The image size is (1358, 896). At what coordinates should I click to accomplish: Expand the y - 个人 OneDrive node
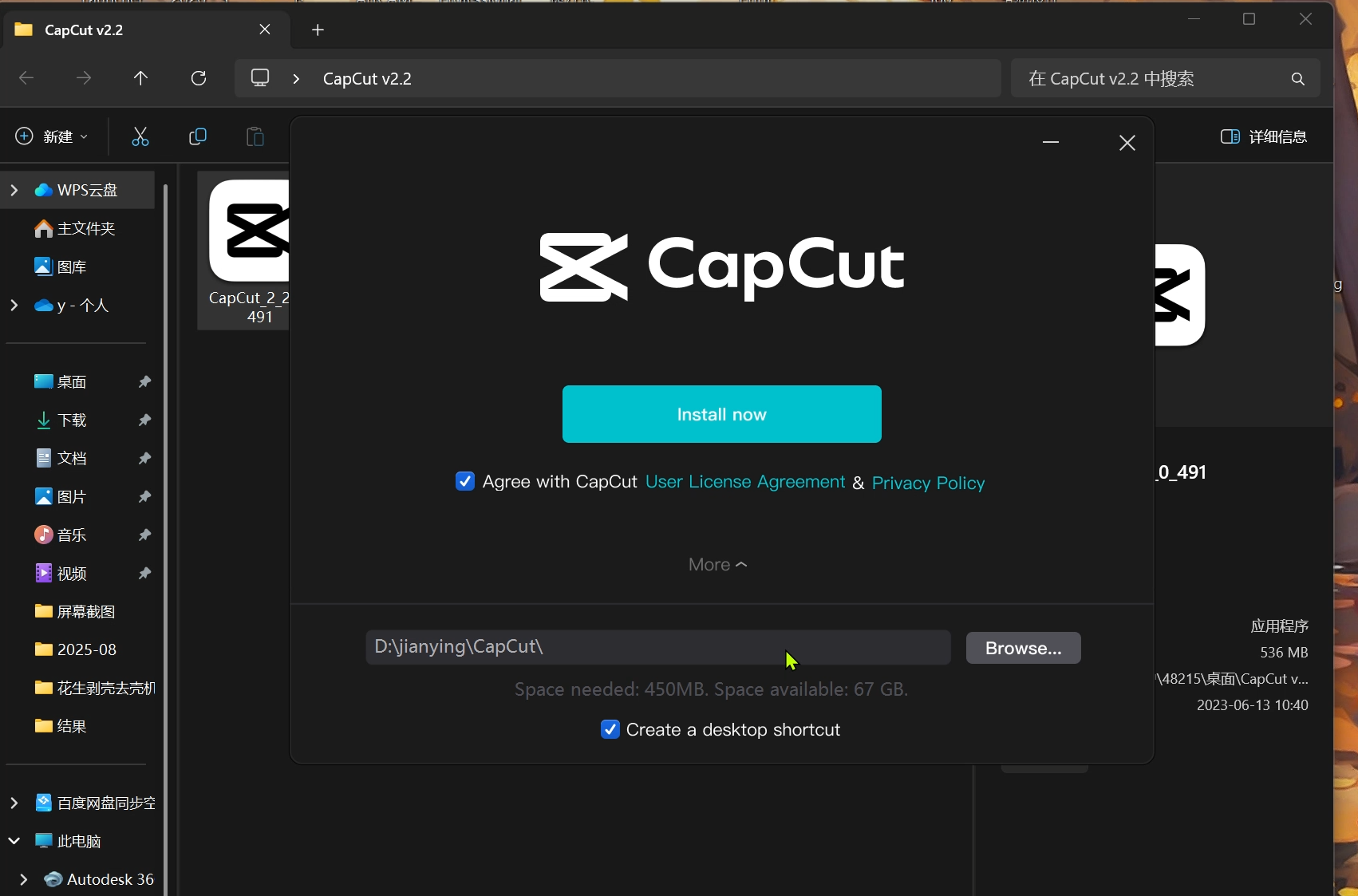pos(14,305)
